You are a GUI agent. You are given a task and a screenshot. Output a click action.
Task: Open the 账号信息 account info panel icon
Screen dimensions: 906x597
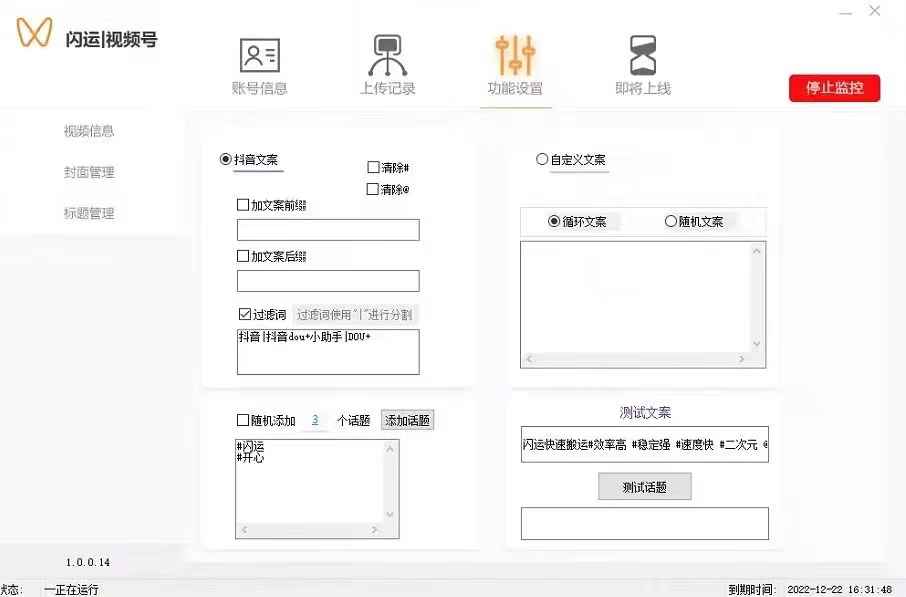click(x=259, y=55)
